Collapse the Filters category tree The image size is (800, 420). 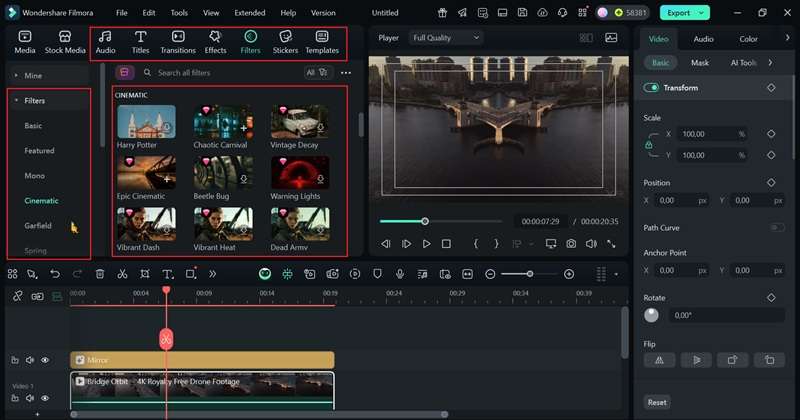[x=16, y=101]
